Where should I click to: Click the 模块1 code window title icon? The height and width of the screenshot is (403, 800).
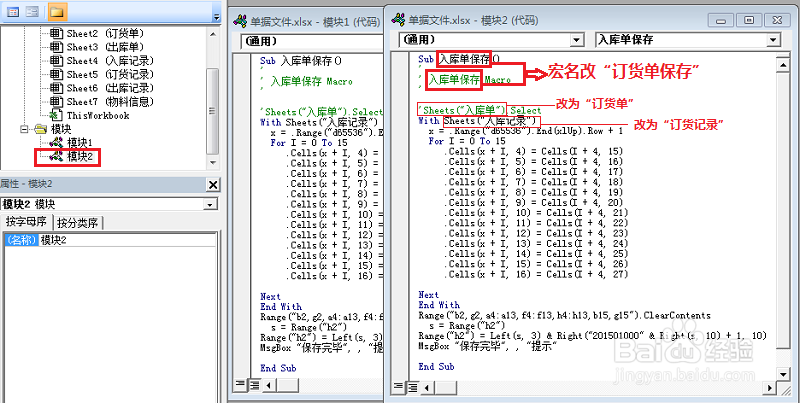[x=240, y=21]
